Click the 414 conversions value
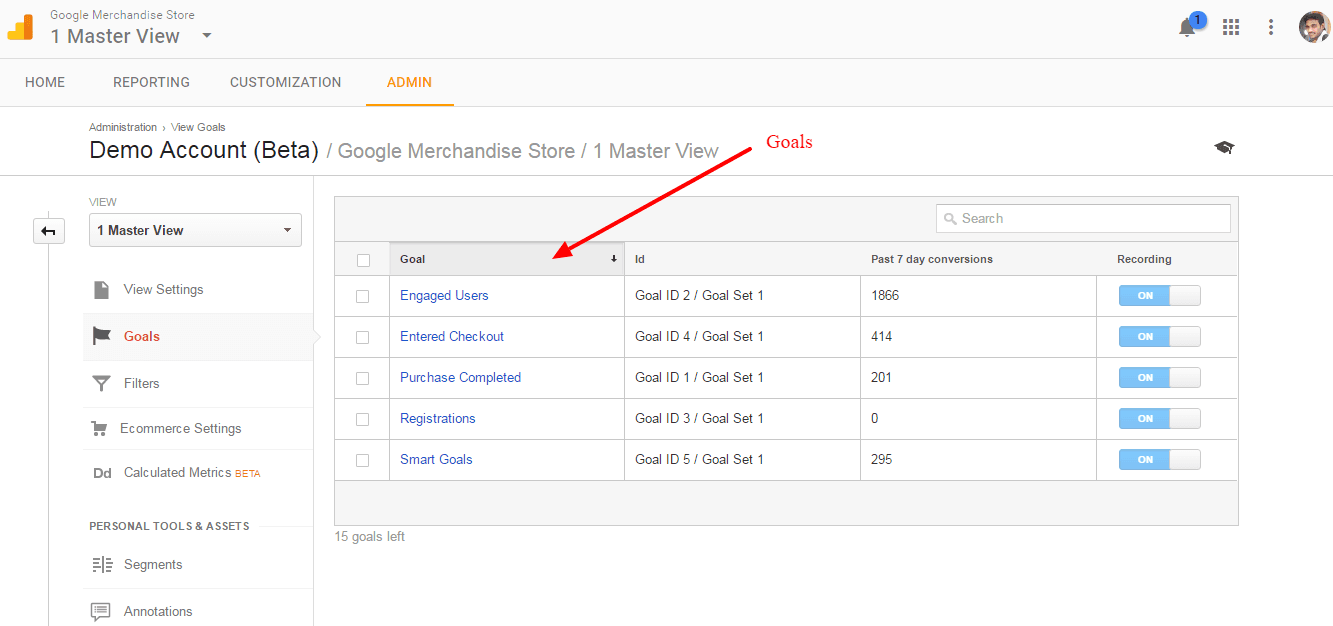The width and height of the screenshot is (1333, 626). pyautogui.click(x=882, y=337)
